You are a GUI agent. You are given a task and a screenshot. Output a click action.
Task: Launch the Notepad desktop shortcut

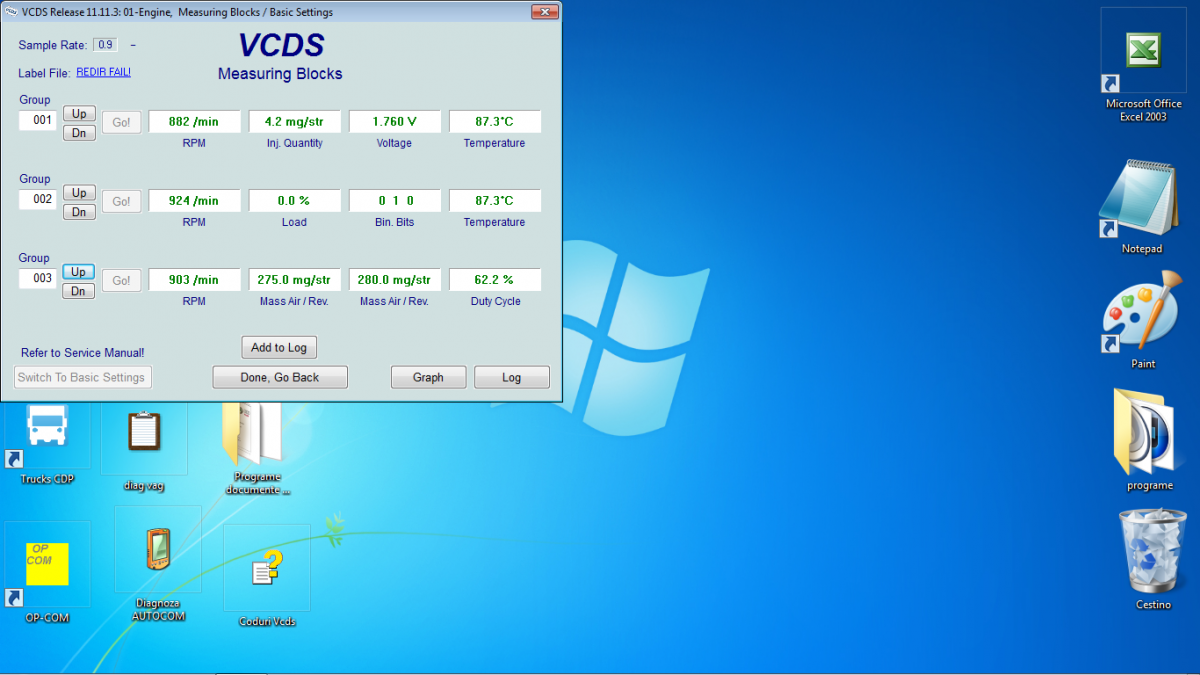1142,207
